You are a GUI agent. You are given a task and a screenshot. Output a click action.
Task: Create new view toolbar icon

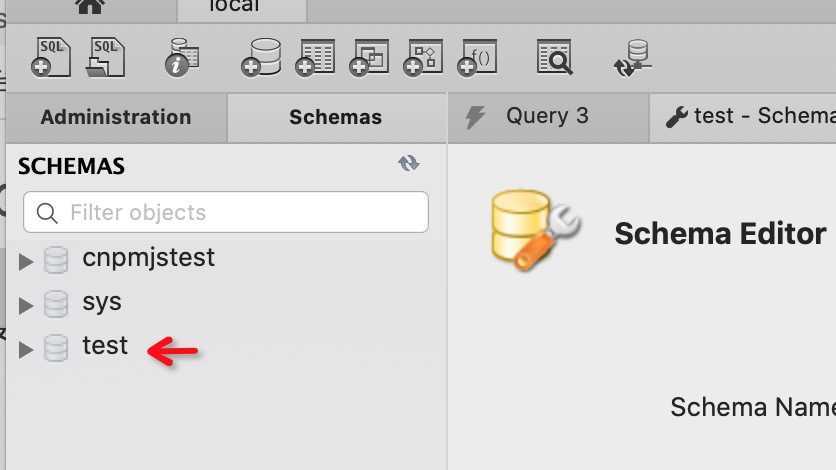click(x=369, y=58)
